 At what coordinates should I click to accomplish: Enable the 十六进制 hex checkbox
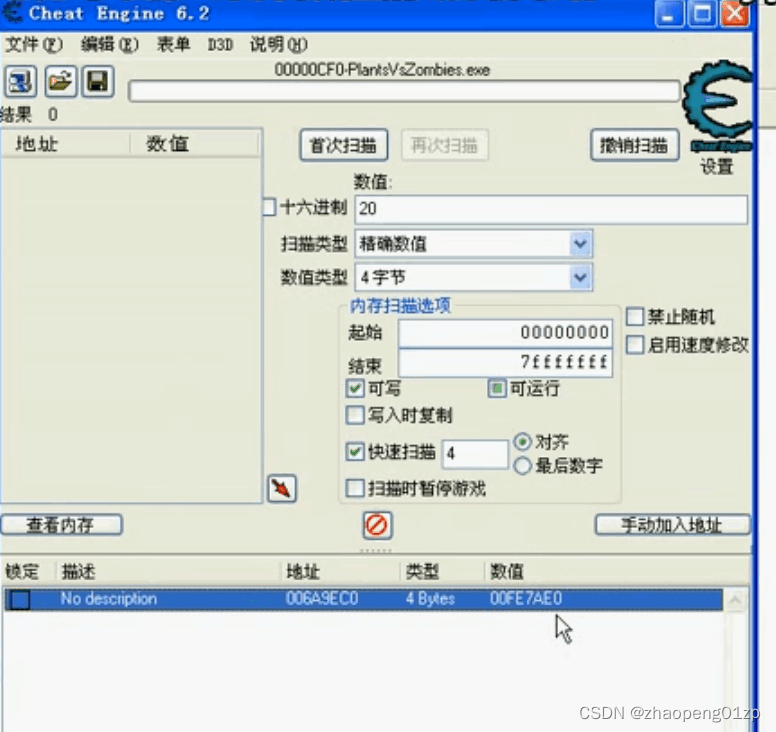[x=269, y=207]
